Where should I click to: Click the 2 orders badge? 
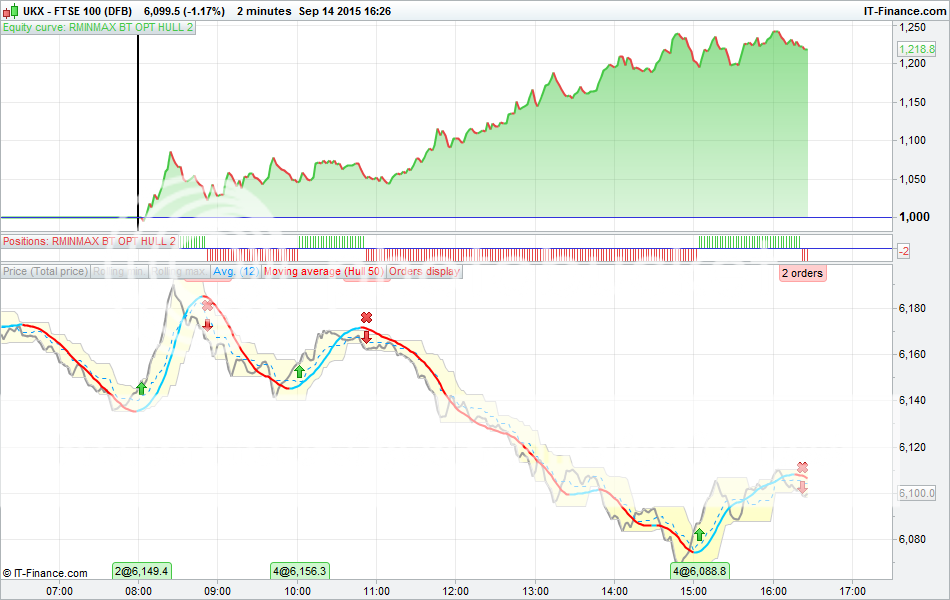(802, 273)
